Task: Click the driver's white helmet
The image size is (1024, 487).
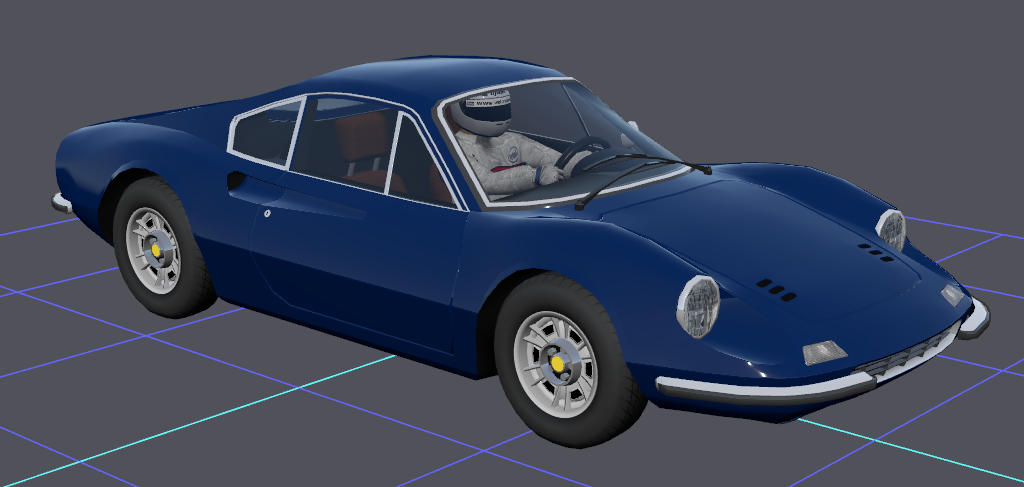Action: pyautogui.click(x=483, y=111)
